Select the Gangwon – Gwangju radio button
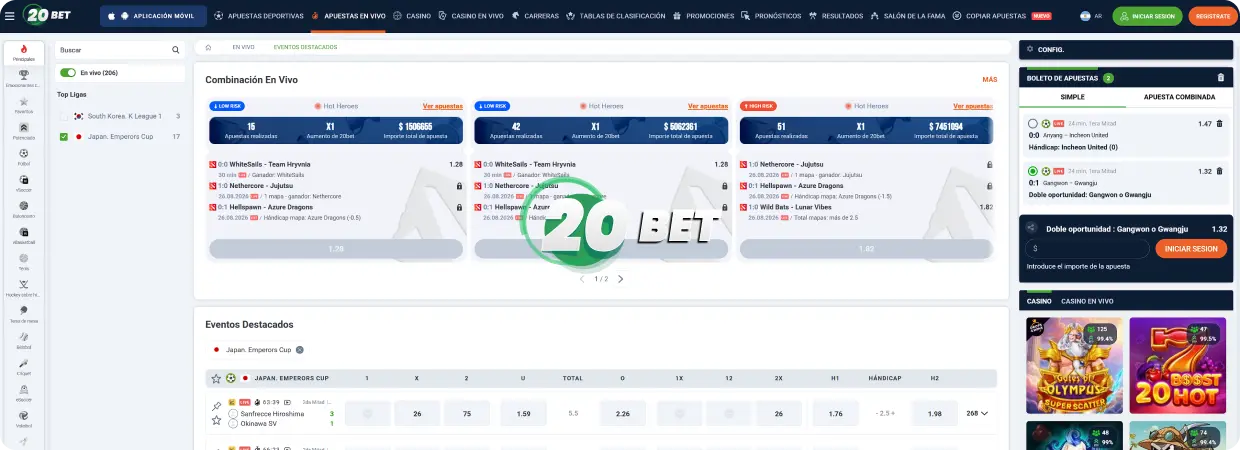This screenshot has height=450, width=1240. point(1032,171)
